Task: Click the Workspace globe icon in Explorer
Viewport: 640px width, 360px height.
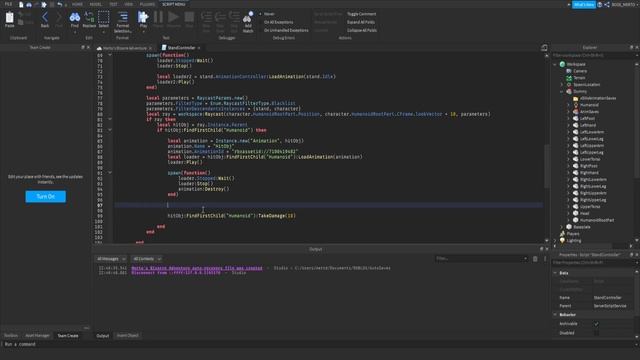Action: click(x=562, y=64)
